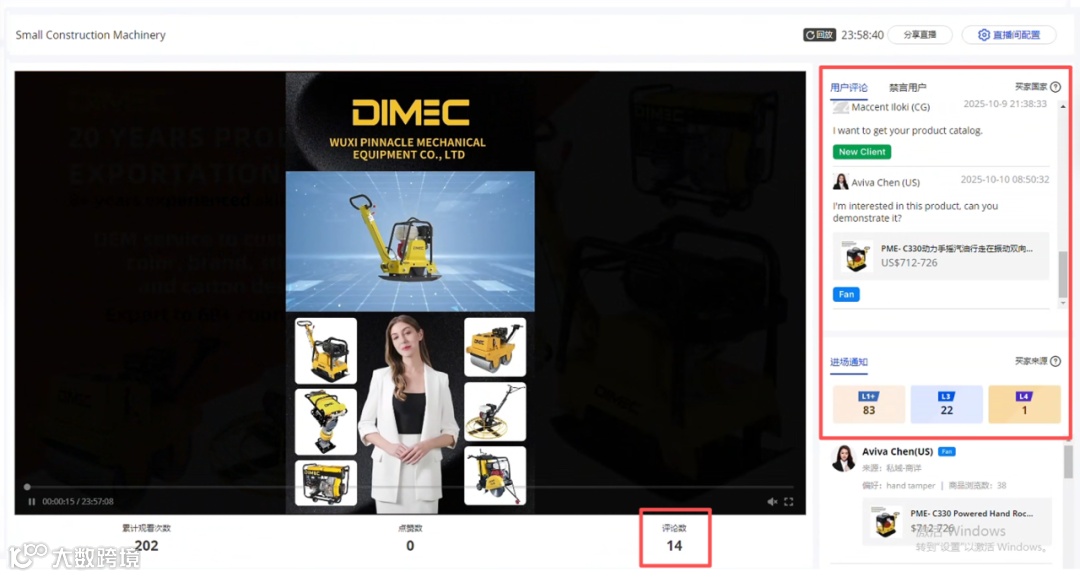This screenshot has width=1080, height=577.
Task: Open Aviva Chen avatar in comments
Action: (840, 182)
